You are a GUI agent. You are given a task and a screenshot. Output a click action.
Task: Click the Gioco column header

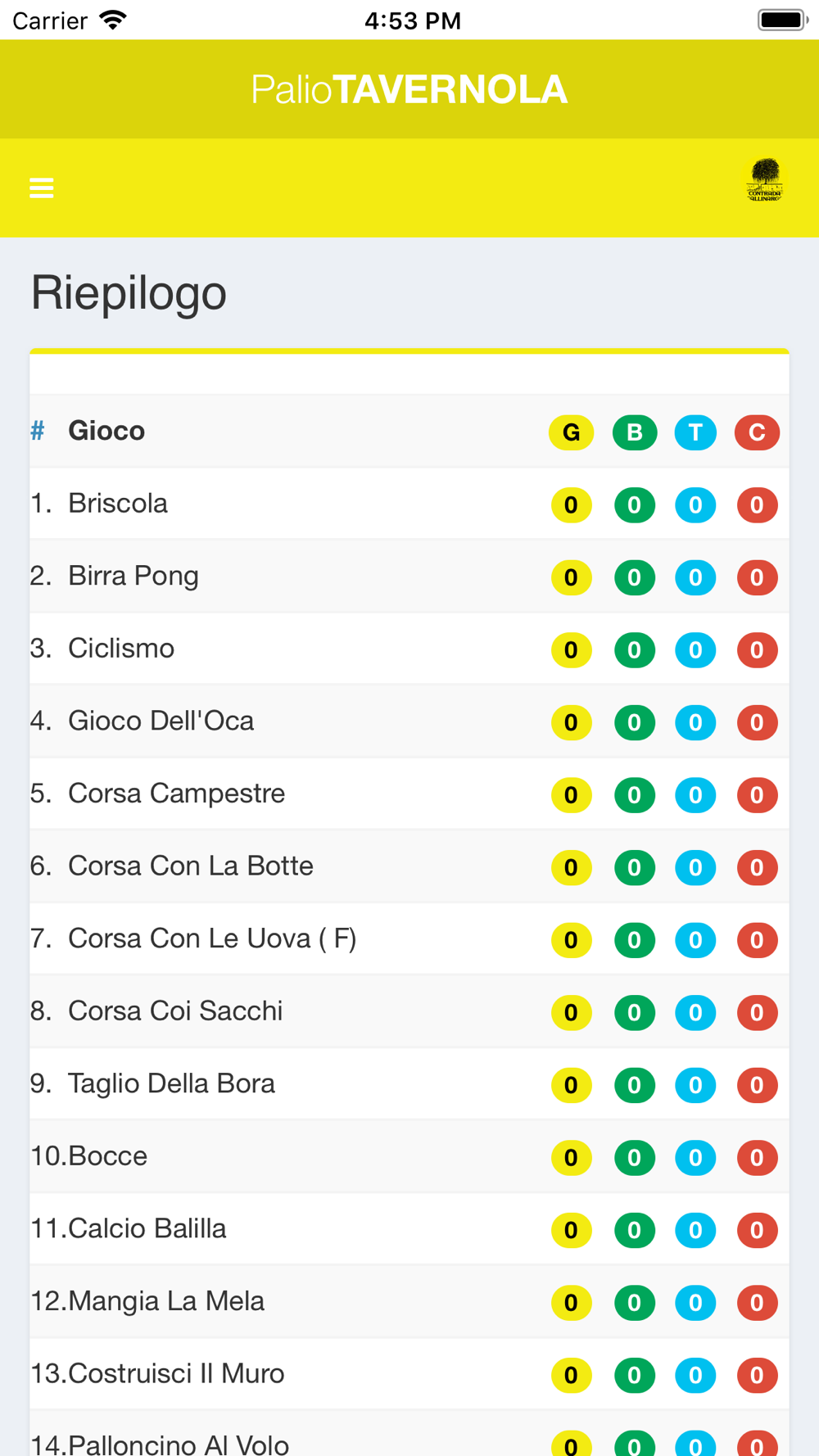106,431
